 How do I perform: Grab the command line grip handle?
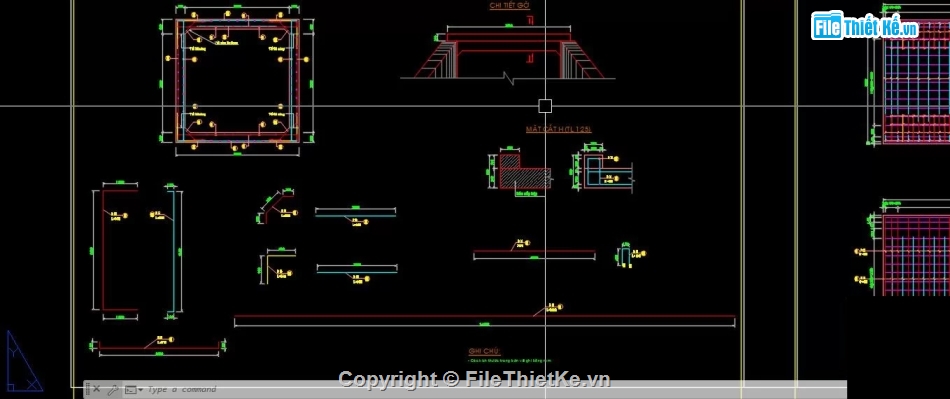pyautogui.click(x=87, y=389)
